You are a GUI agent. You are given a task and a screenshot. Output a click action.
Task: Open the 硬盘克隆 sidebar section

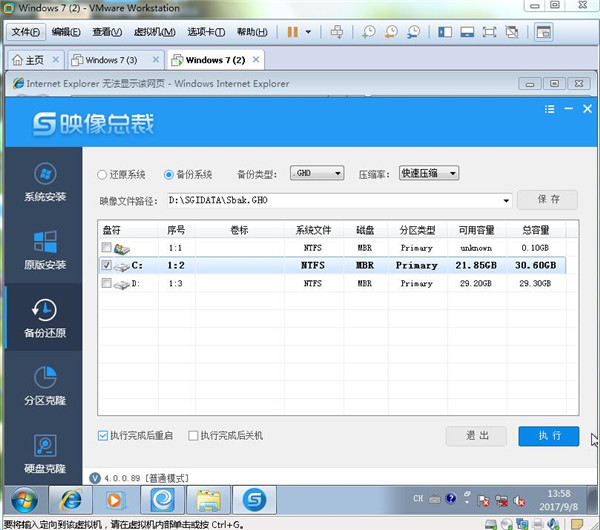(45, 453)
